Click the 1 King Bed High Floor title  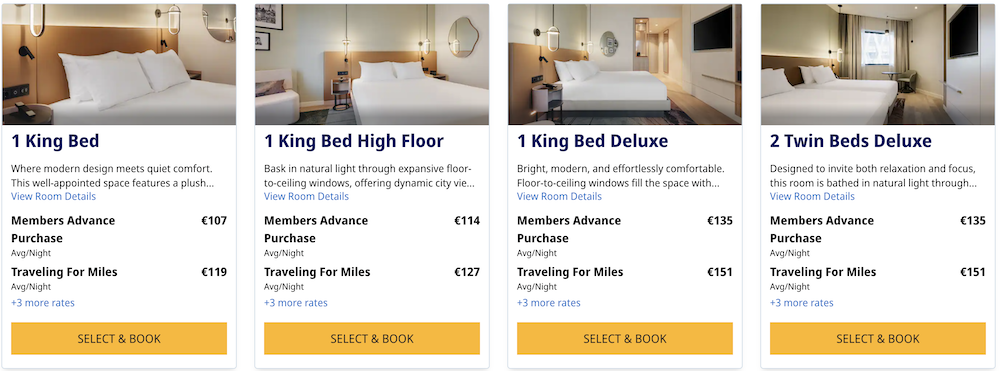pyautogui.click(x=354, y=141)
